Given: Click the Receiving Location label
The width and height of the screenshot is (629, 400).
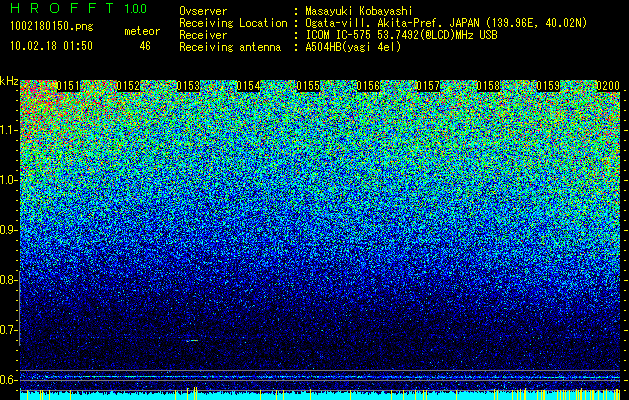Looking at the screenshot, I should pos(233,23).
